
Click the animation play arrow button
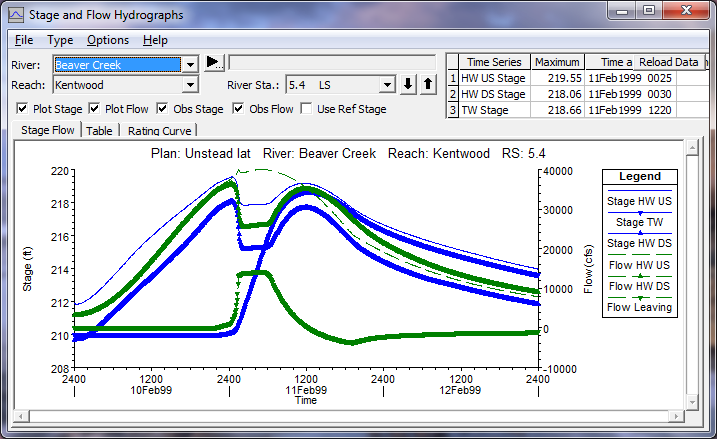click(214, 62)
